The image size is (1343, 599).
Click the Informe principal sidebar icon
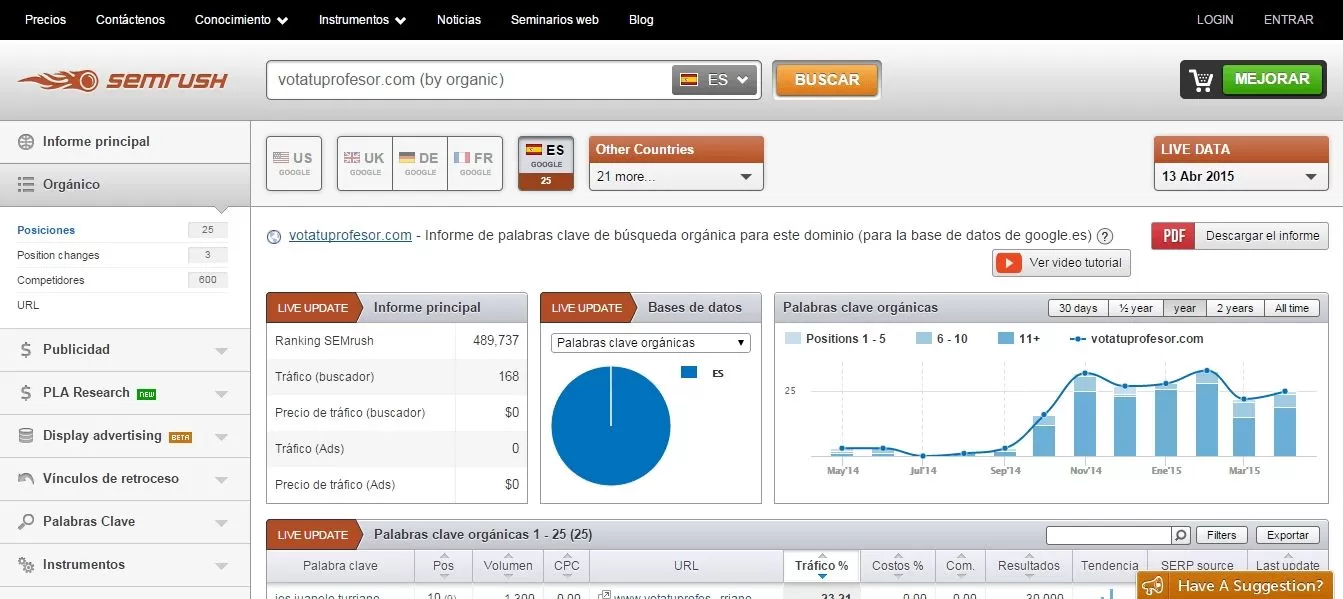point(26,142)
